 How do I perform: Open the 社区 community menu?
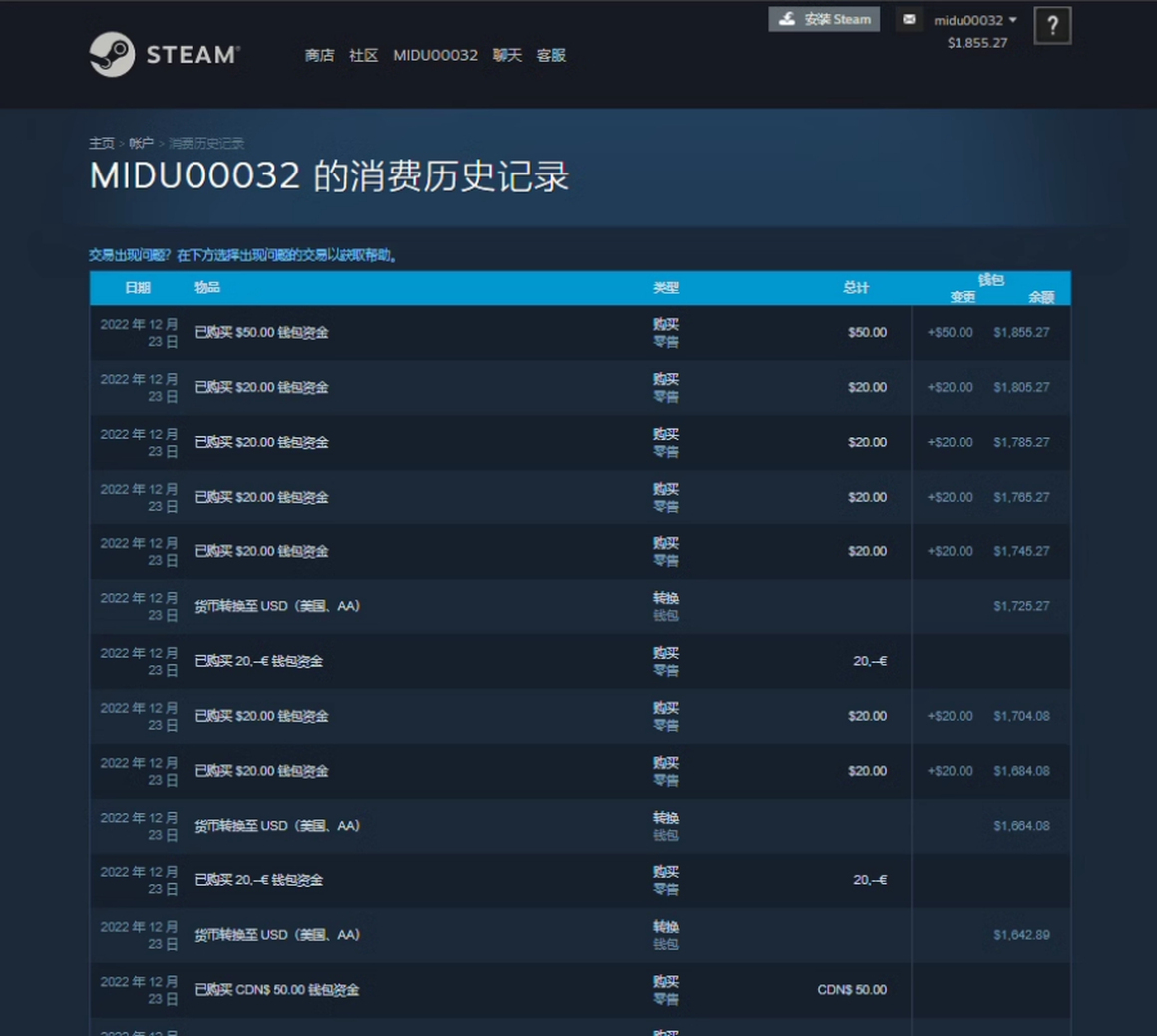point(363,55)
